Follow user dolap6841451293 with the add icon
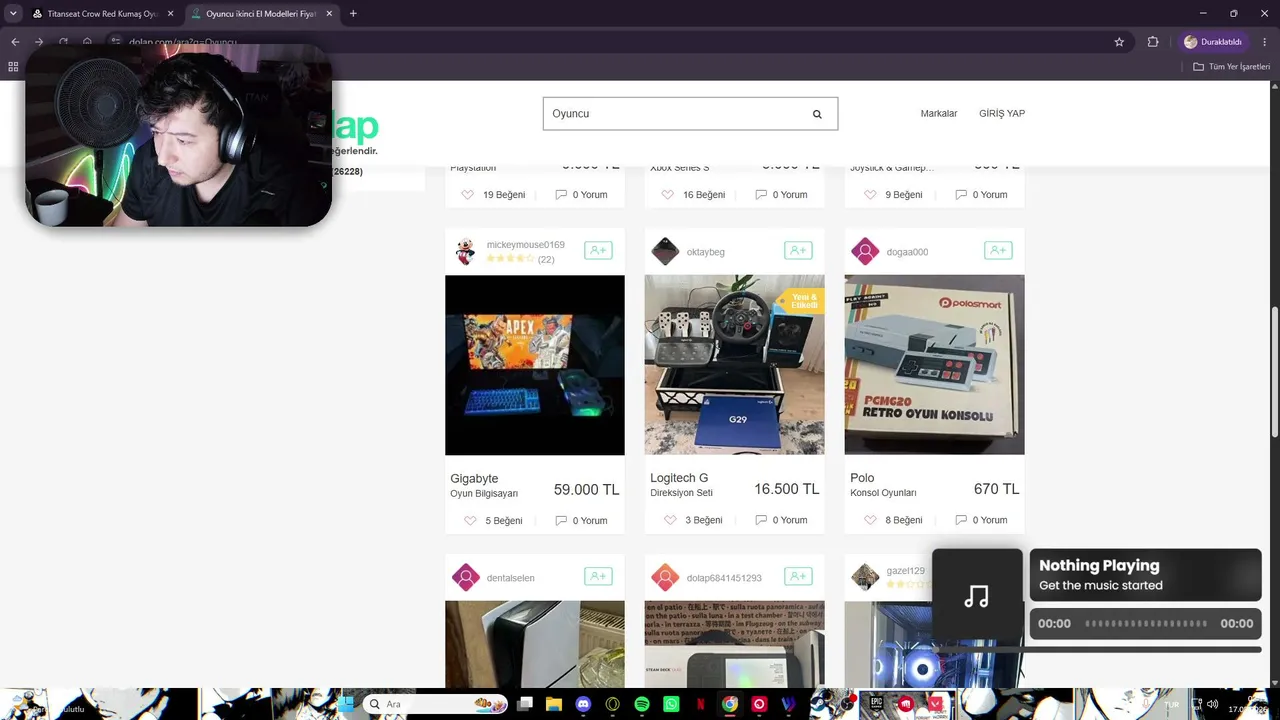Image resolution: width=1280 pixels, height=720 pixels. 798,576
